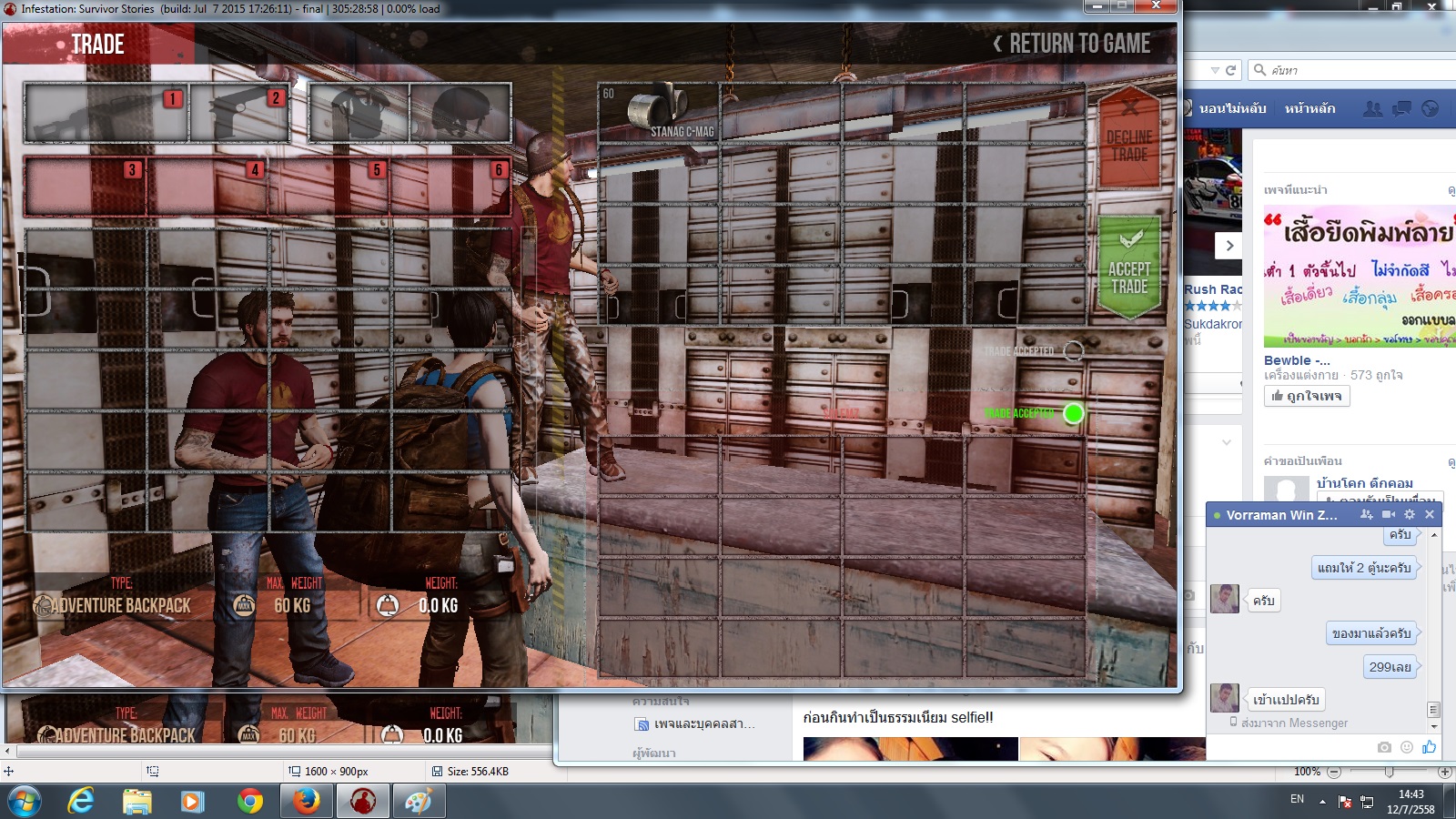Open chat options gear in Vorraman chat
Image resolution: width=1456 pixels, height=819 pixels.
click(1410, 515)
